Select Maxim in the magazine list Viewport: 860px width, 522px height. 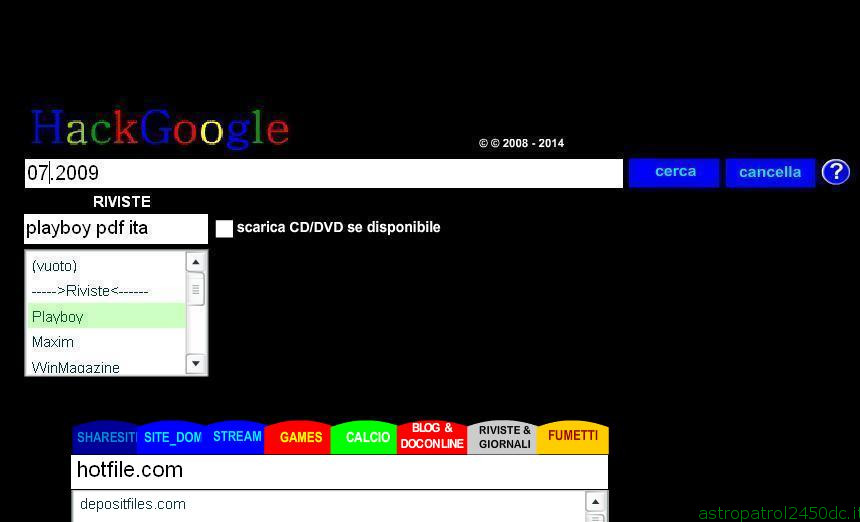coord(107,342)
